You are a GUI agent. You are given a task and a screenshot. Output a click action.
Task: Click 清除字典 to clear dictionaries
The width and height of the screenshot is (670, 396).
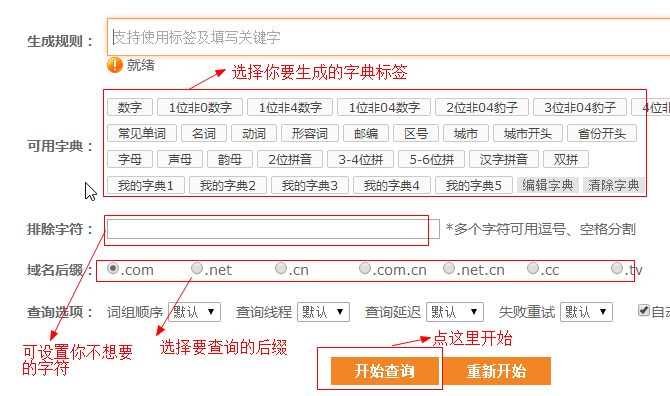pyautogui.click(x=614, y=185)
